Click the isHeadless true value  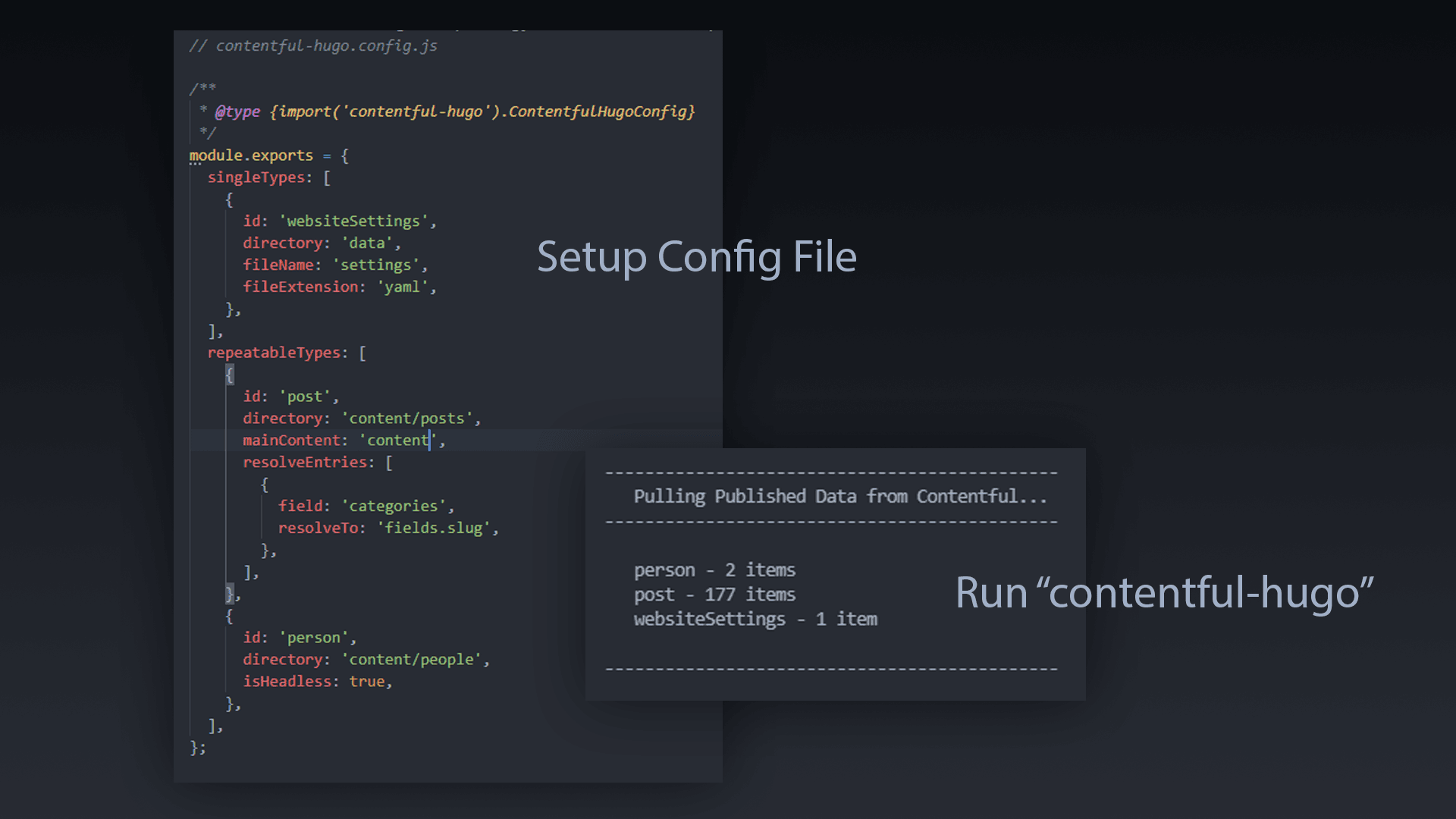(x=367, y=682)
